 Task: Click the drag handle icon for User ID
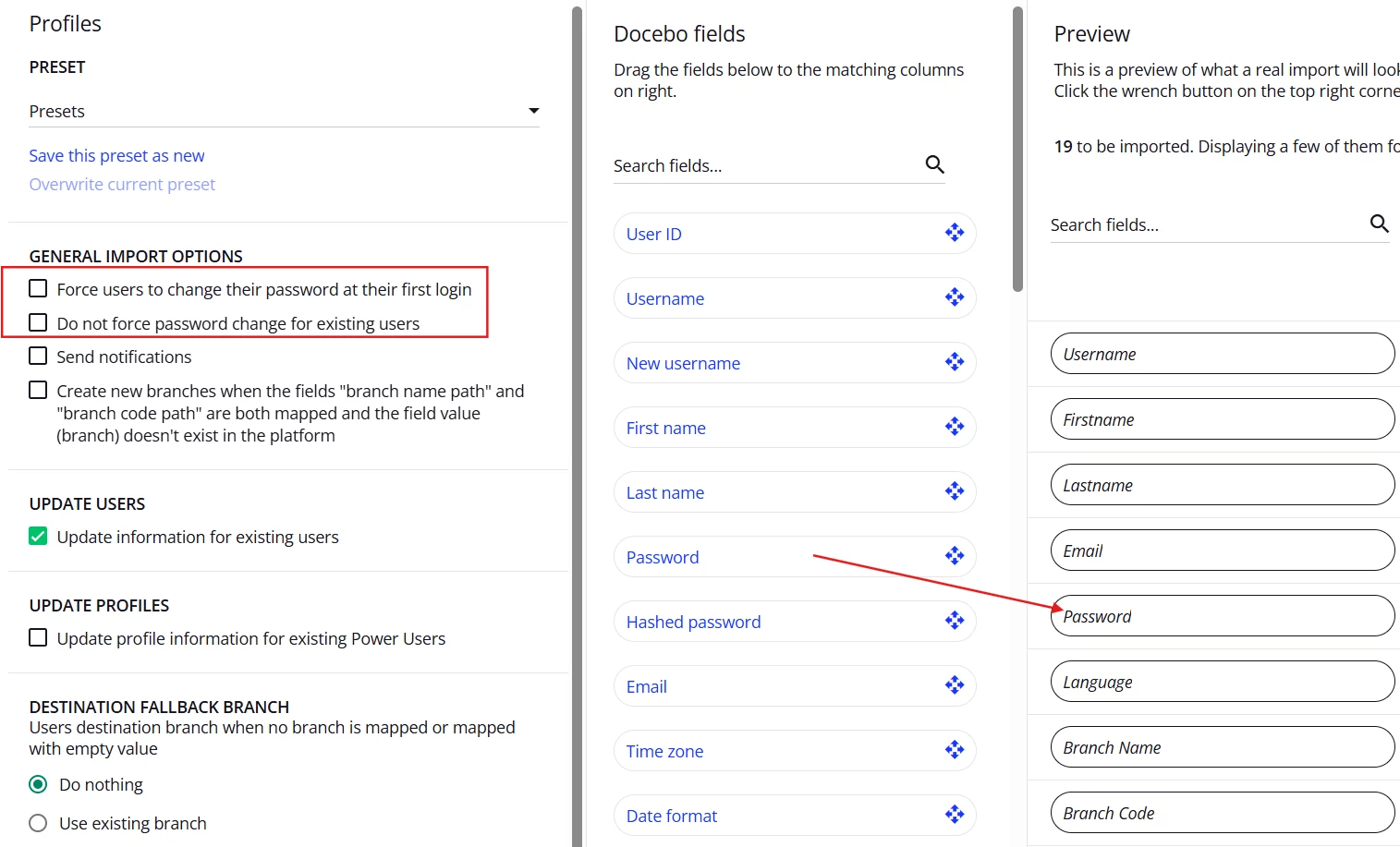pos(955,233)
